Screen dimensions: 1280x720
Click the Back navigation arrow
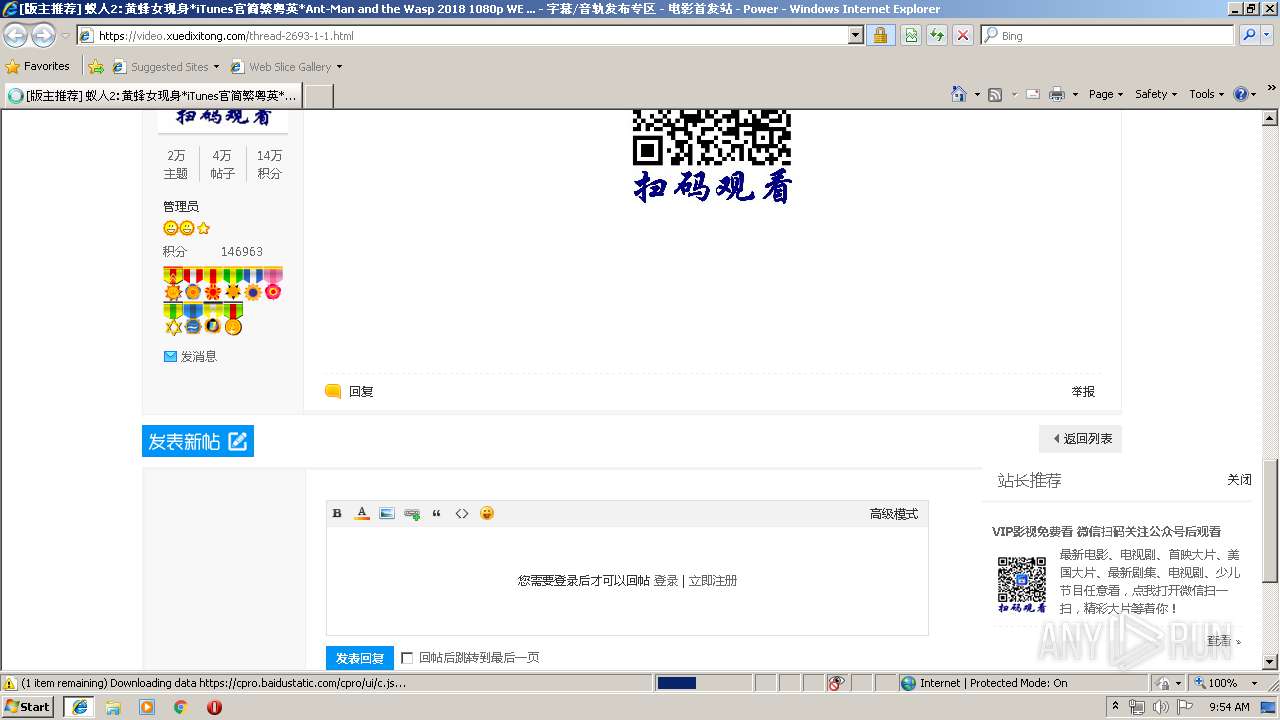15,35
